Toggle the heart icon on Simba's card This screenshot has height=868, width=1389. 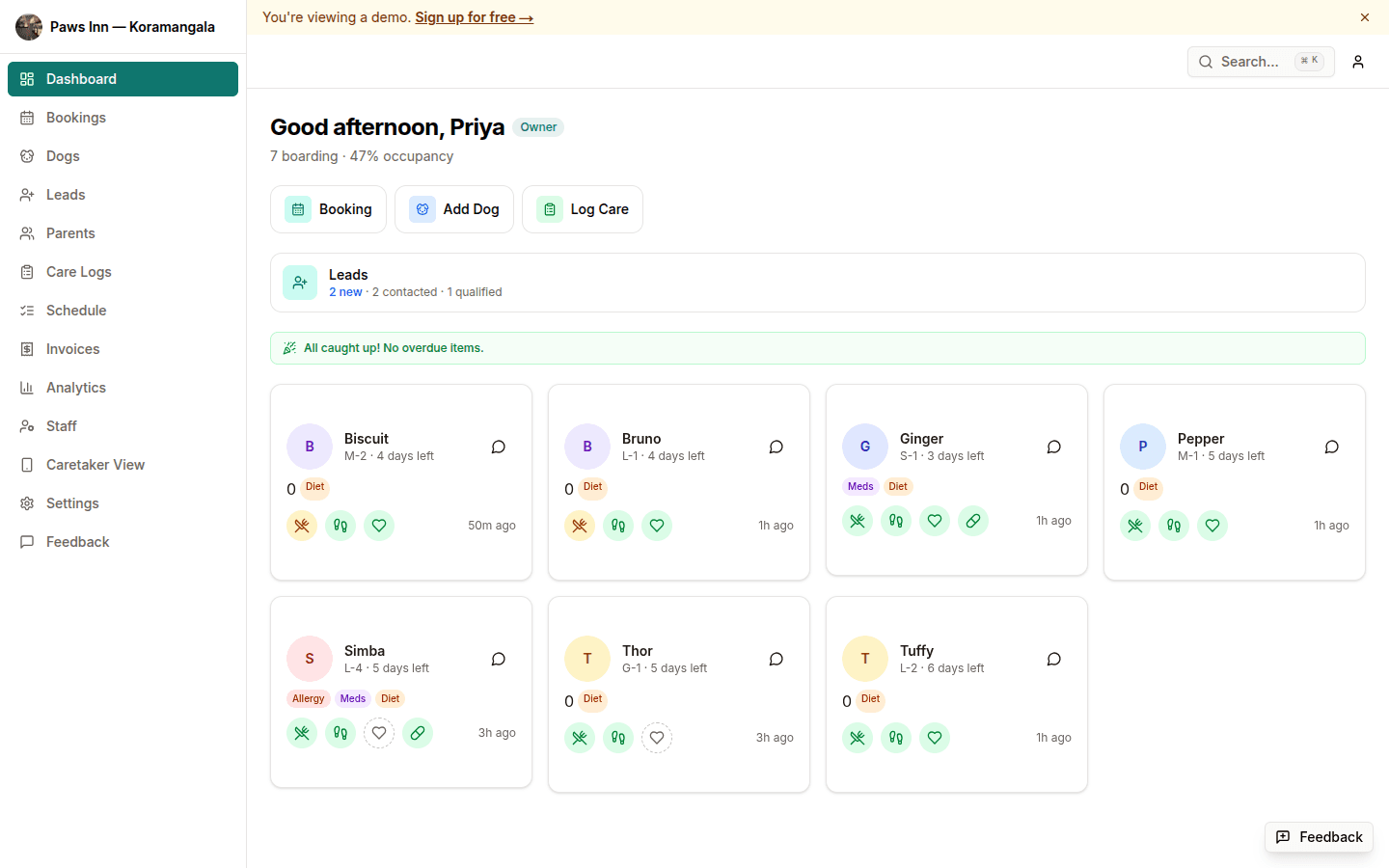coord(379,733)
